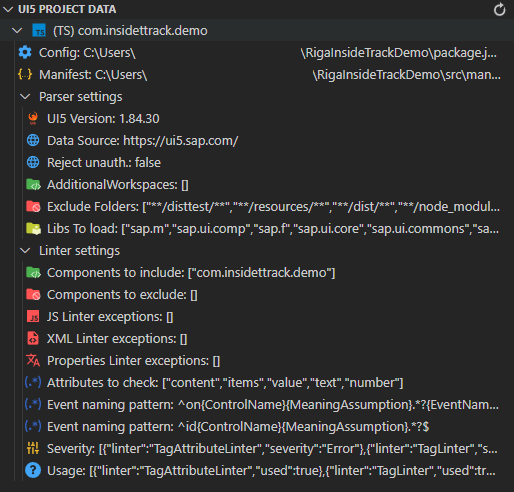The height and width of the screenshot is (492, 514).
Task: Click the gear icon beside Config path
Action: [x=25, y=53]
